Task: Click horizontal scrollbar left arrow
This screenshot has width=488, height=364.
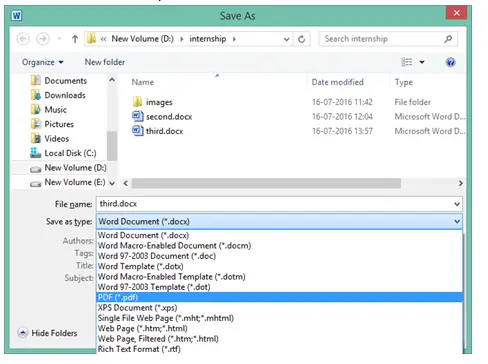Action: [x=126, y=183]
